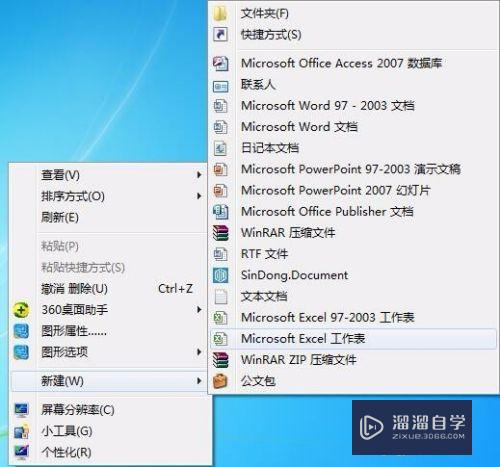Click the 360桌面助手 green icon
Viewport: 500px width, 467px height.
tap(21, 310)
